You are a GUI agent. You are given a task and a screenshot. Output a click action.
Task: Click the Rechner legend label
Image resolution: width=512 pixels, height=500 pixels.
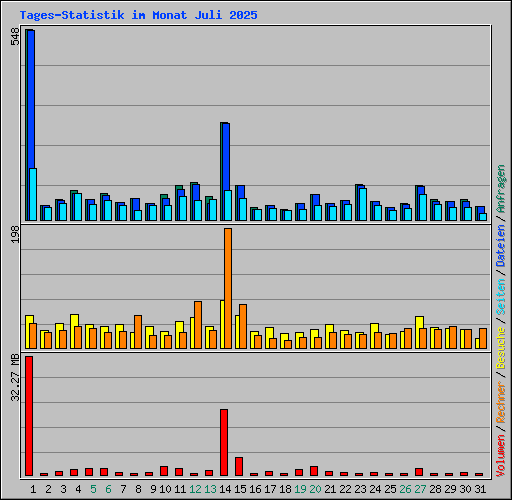[501, 402]
